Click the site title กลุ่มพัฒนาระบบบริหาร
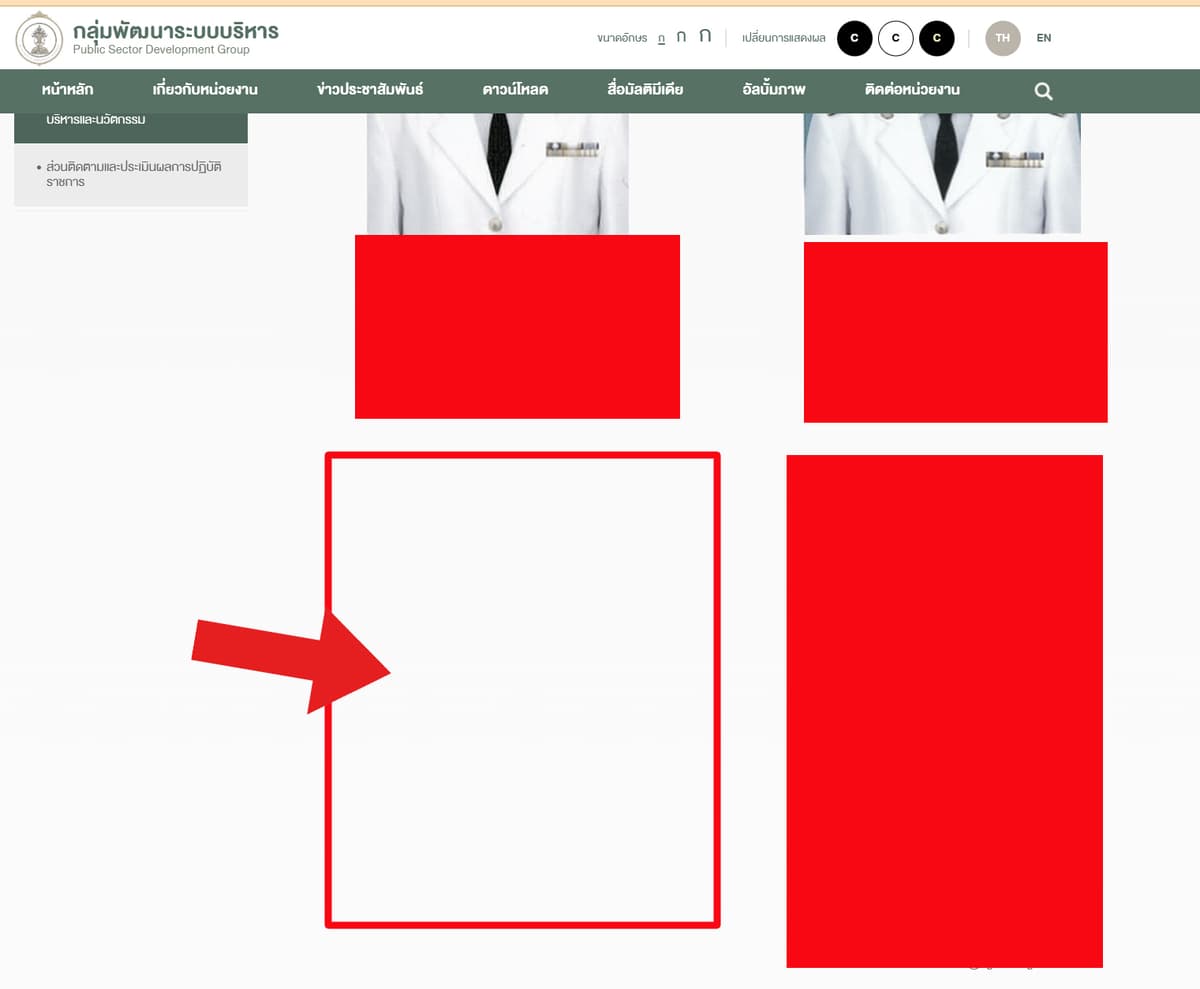Screen dimensions: 1200x989 click(x=176, y=30)
